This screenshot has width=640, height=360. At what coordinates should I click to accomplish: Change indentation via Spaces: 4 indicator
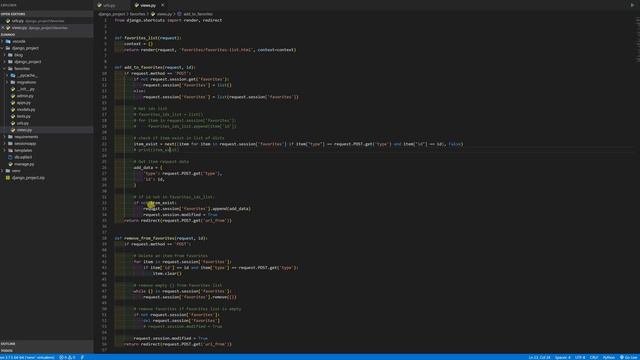(562, 357)
